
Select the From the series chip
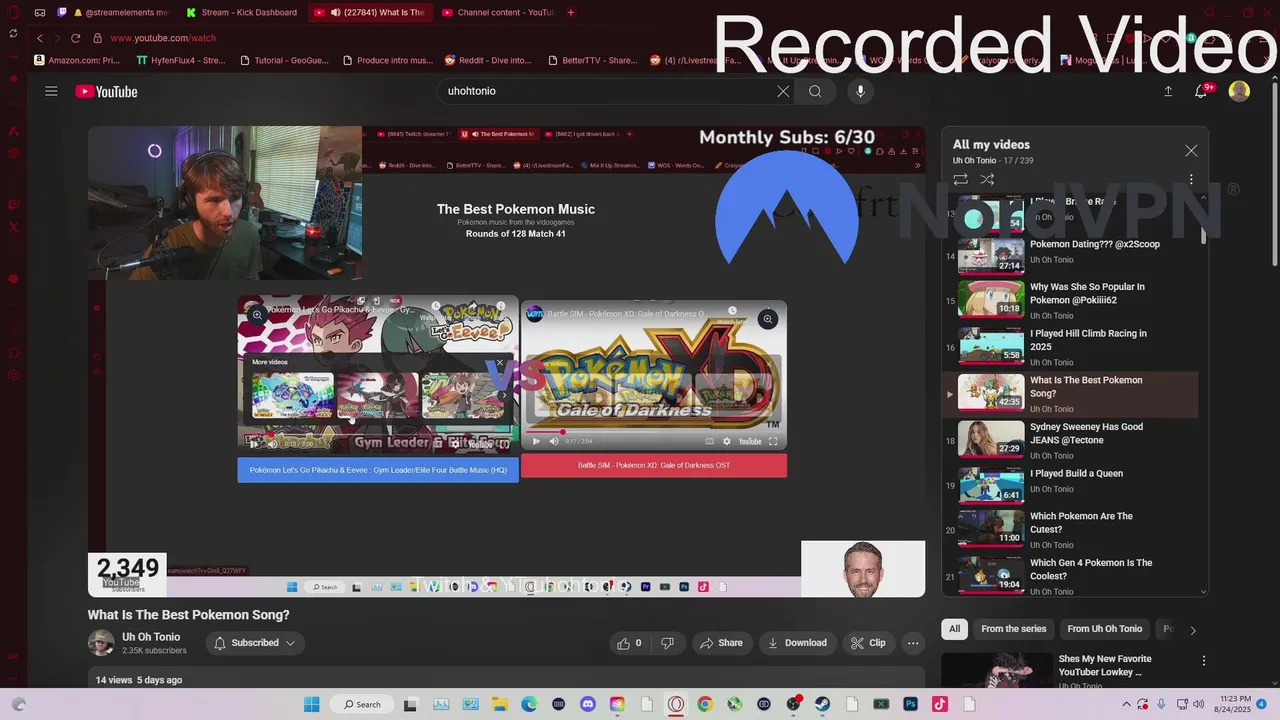point(1013,629)
